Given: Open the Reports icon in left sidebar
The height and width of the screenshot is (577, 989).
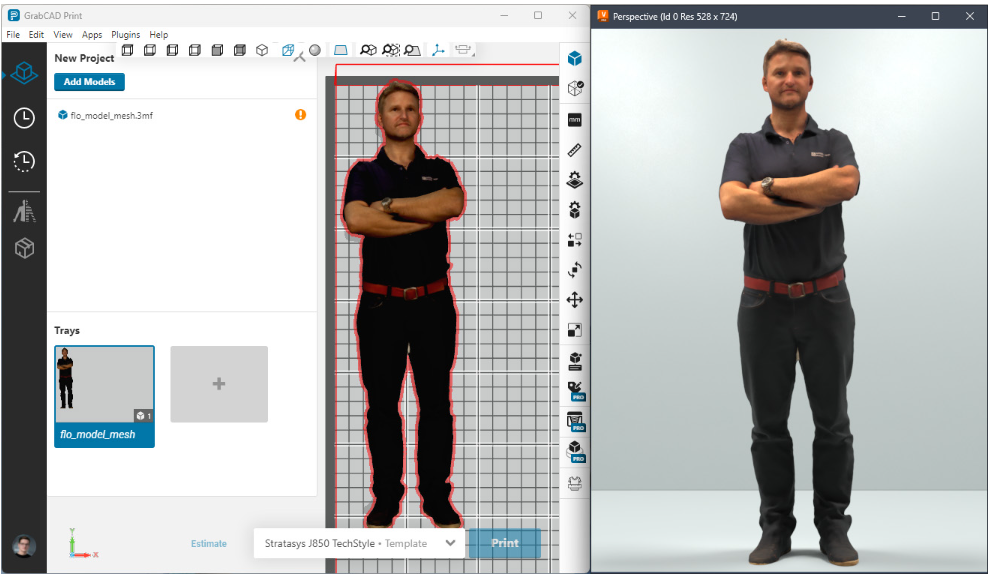Looking at the screenshot, I should point(24,211).
